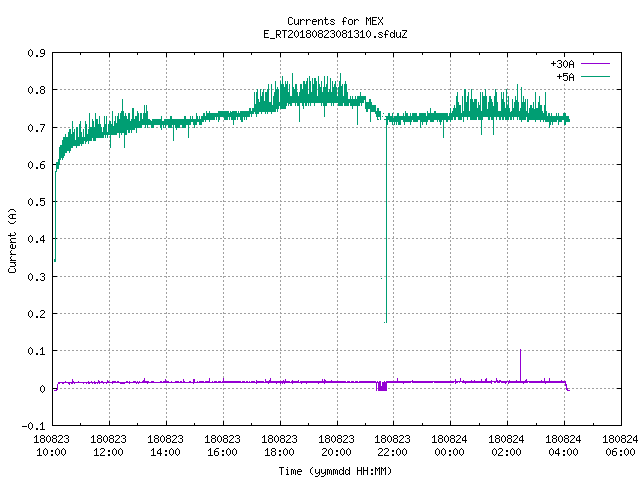The image size is (640, 480).
Task: Click the green +5A dip down to 0.18 A
Action: point(386,220)
